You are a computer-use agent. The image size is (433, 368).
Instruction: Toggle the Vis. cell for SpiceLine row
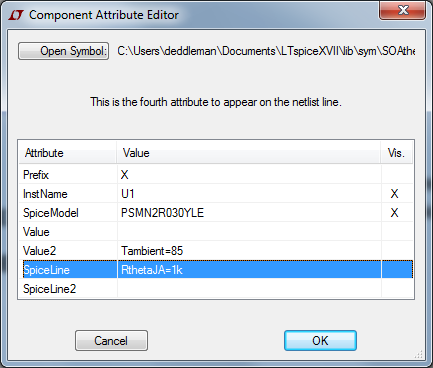click(397, 270)
